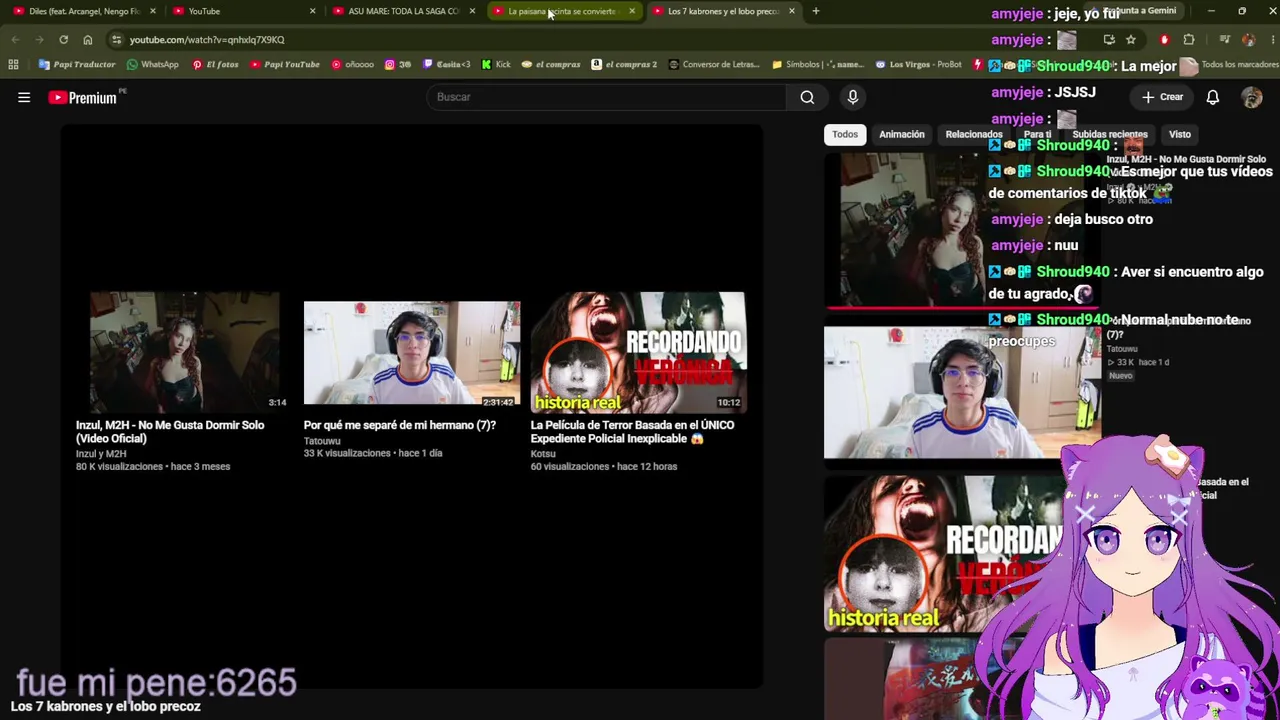Image resolution: width=1280 pixels, height=720 pixels.
Task: Play end-screen 'Recordando Verónica' thumbnail
Action: pyautogui.click(x=638, y=352)
